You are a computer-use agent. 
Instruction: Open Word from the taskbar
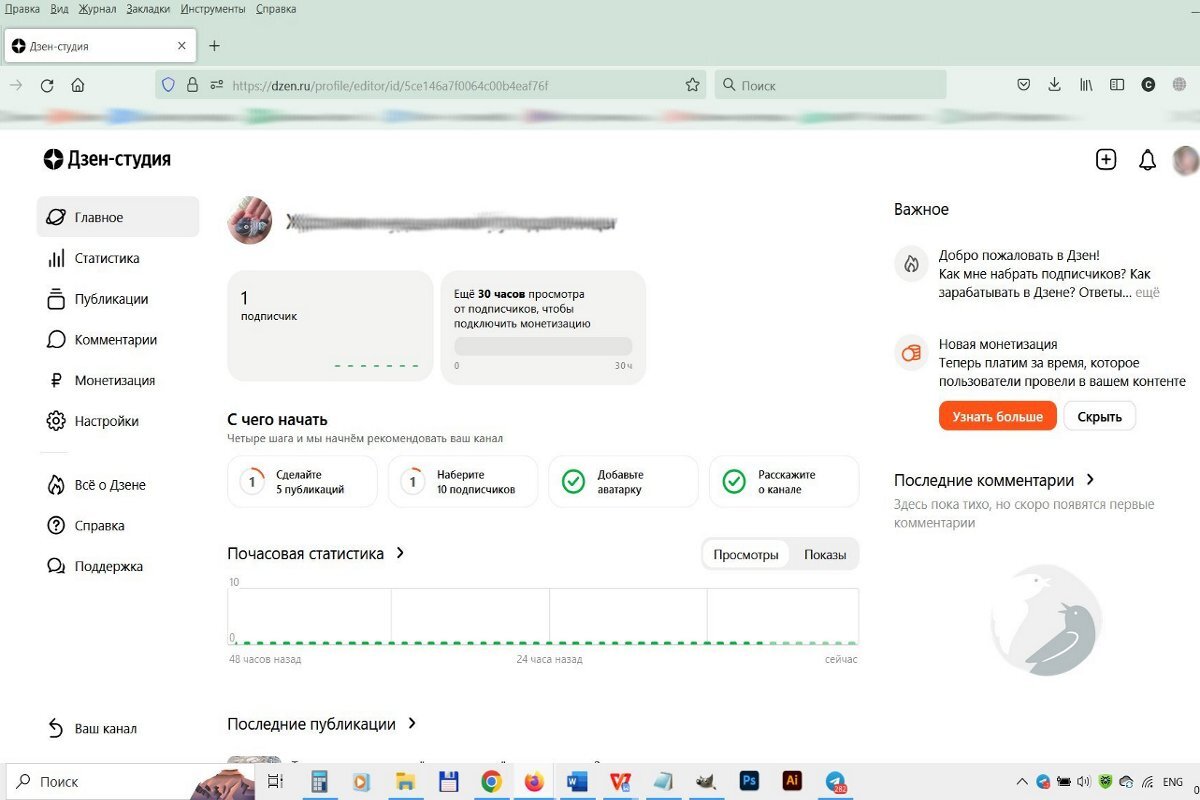[x=577, y=782]
